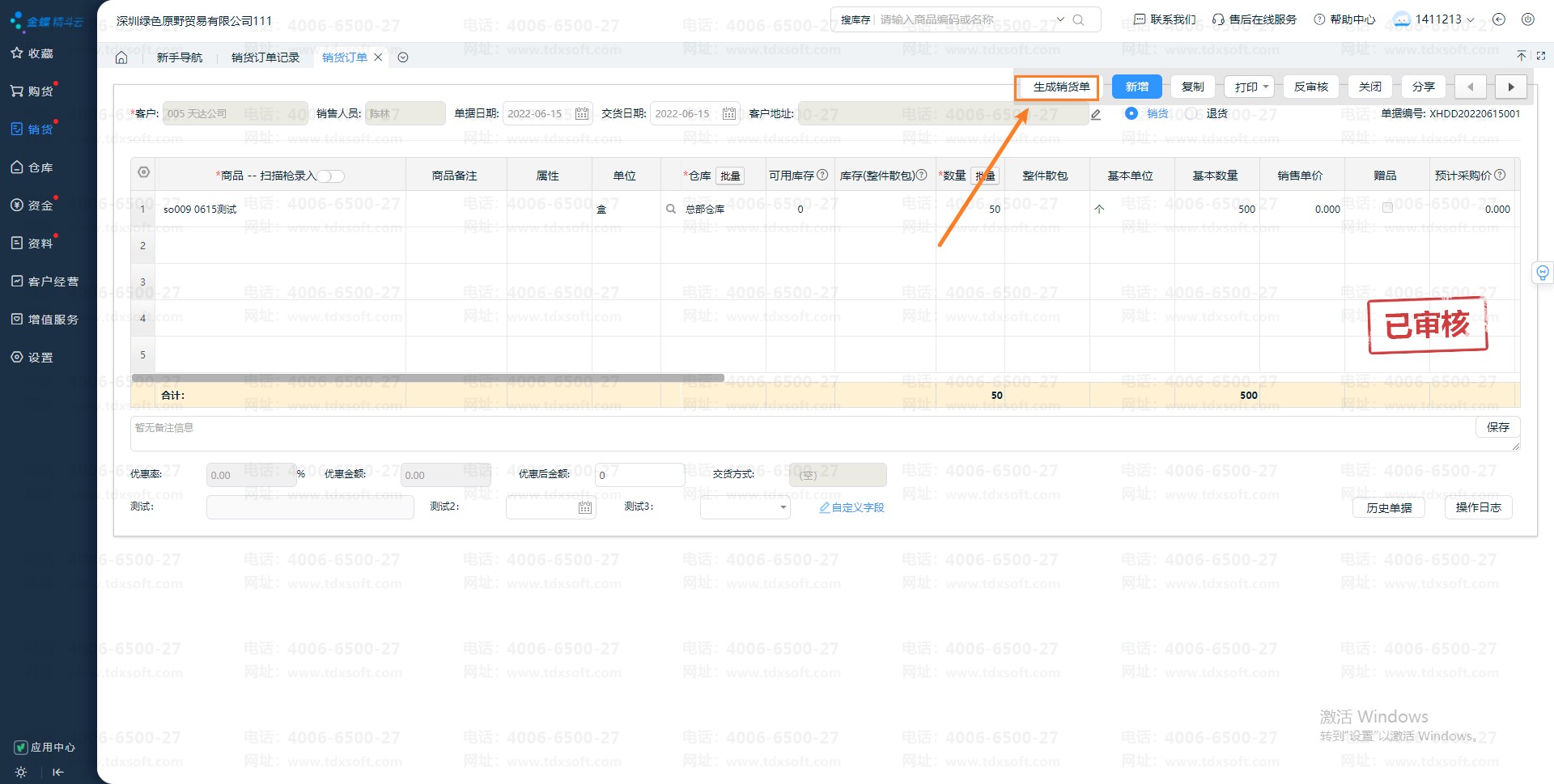The image size is (1554, 784).
Task: Open the 仓库 sidebar menu
Action: (x=32, y=167)
